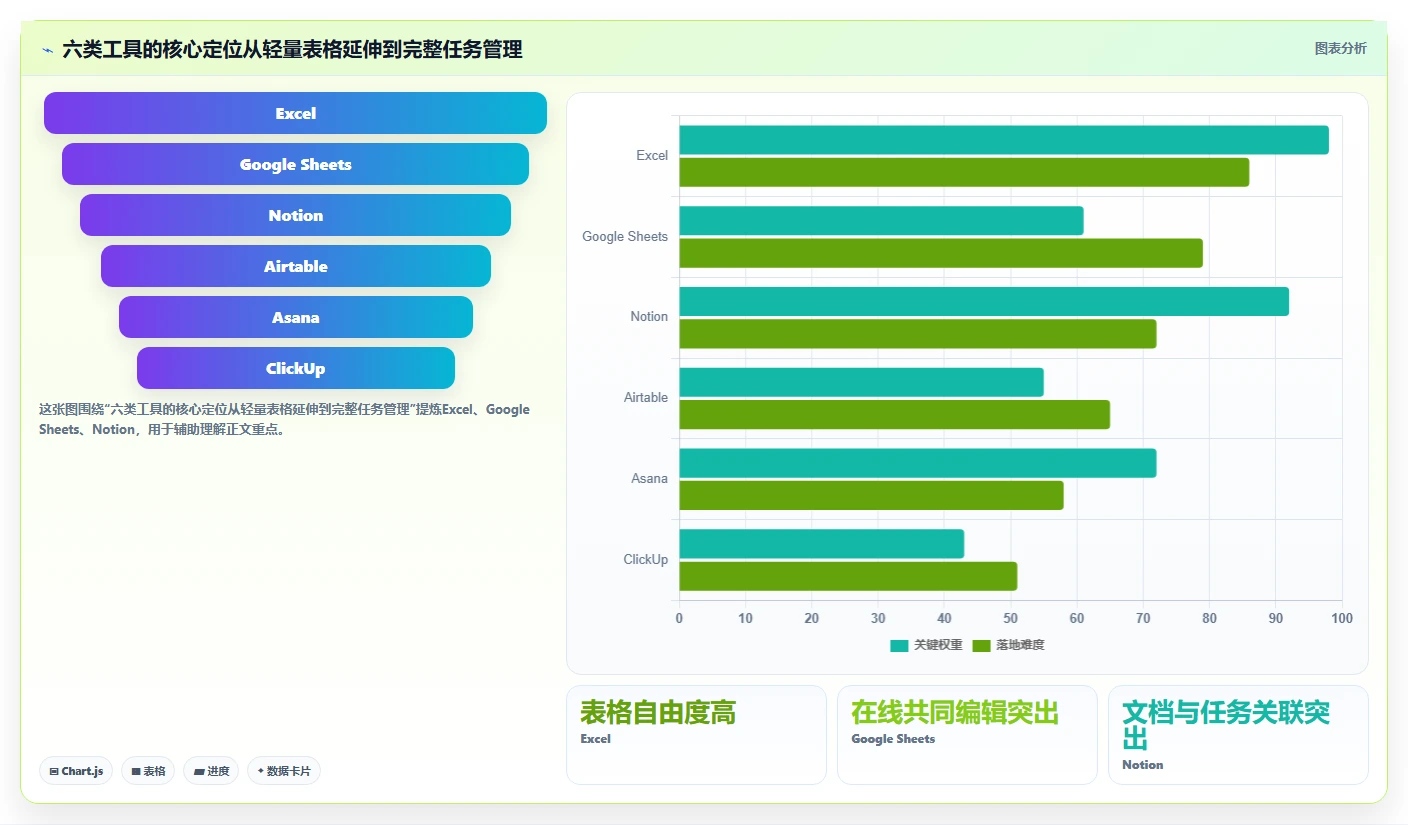
Task: Open the 在线共同编辑突出 card
Action: [x=967, y=735]
